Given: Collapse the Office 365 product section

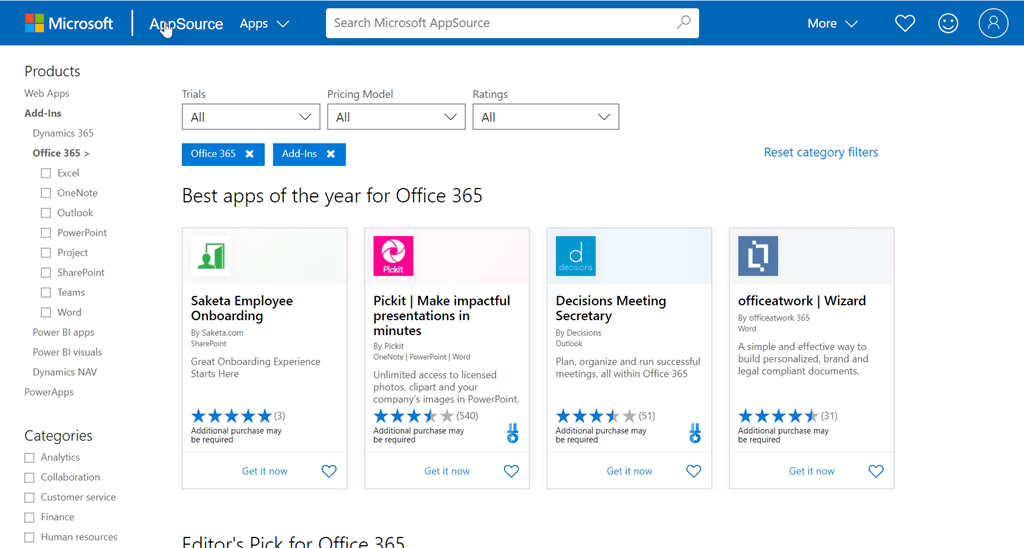Looking at the screenshot, I should pos(61,153).
